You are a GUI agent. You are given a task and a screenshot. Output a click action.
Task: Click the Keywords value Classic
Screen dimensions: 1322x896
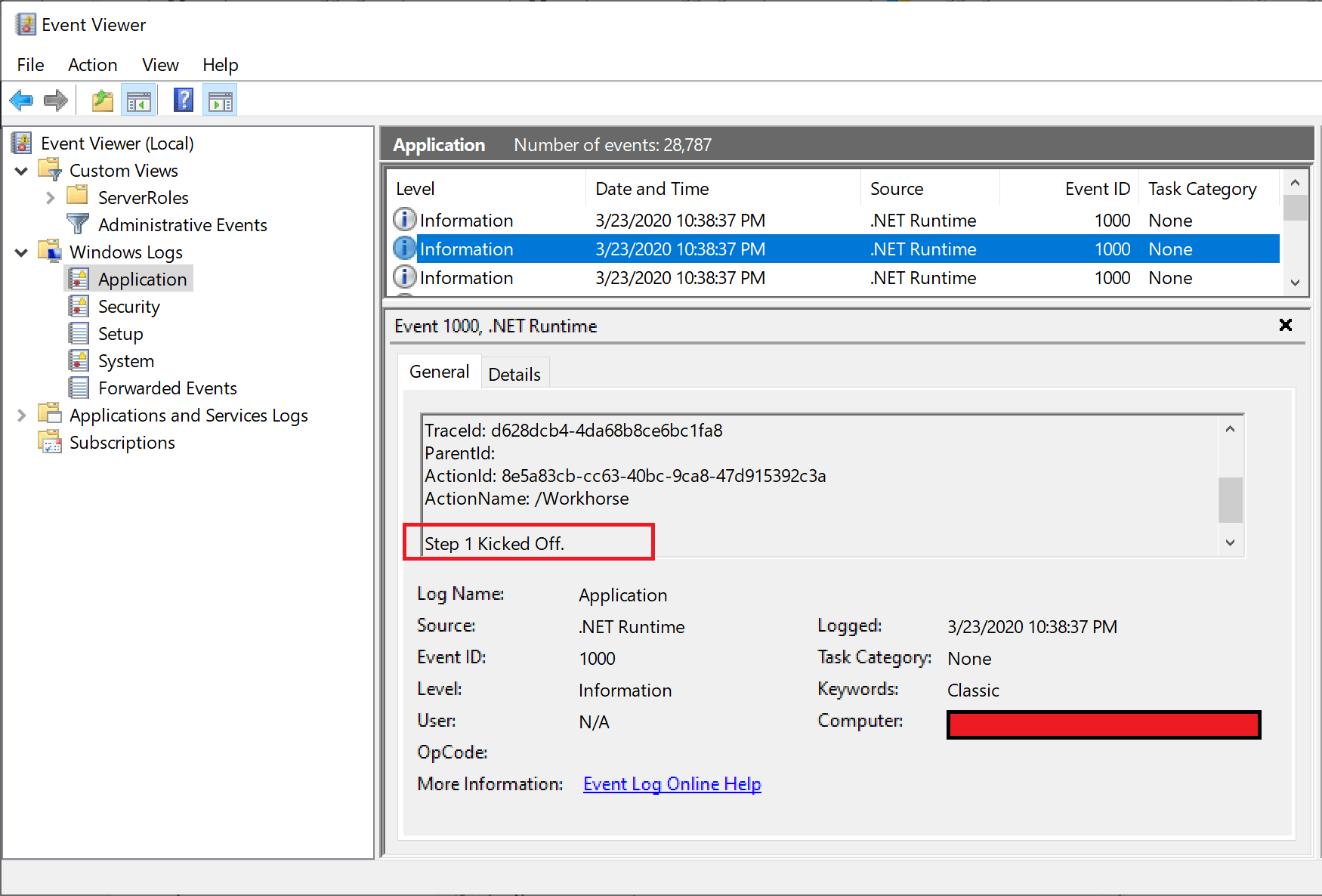click(x=973, y=691)
